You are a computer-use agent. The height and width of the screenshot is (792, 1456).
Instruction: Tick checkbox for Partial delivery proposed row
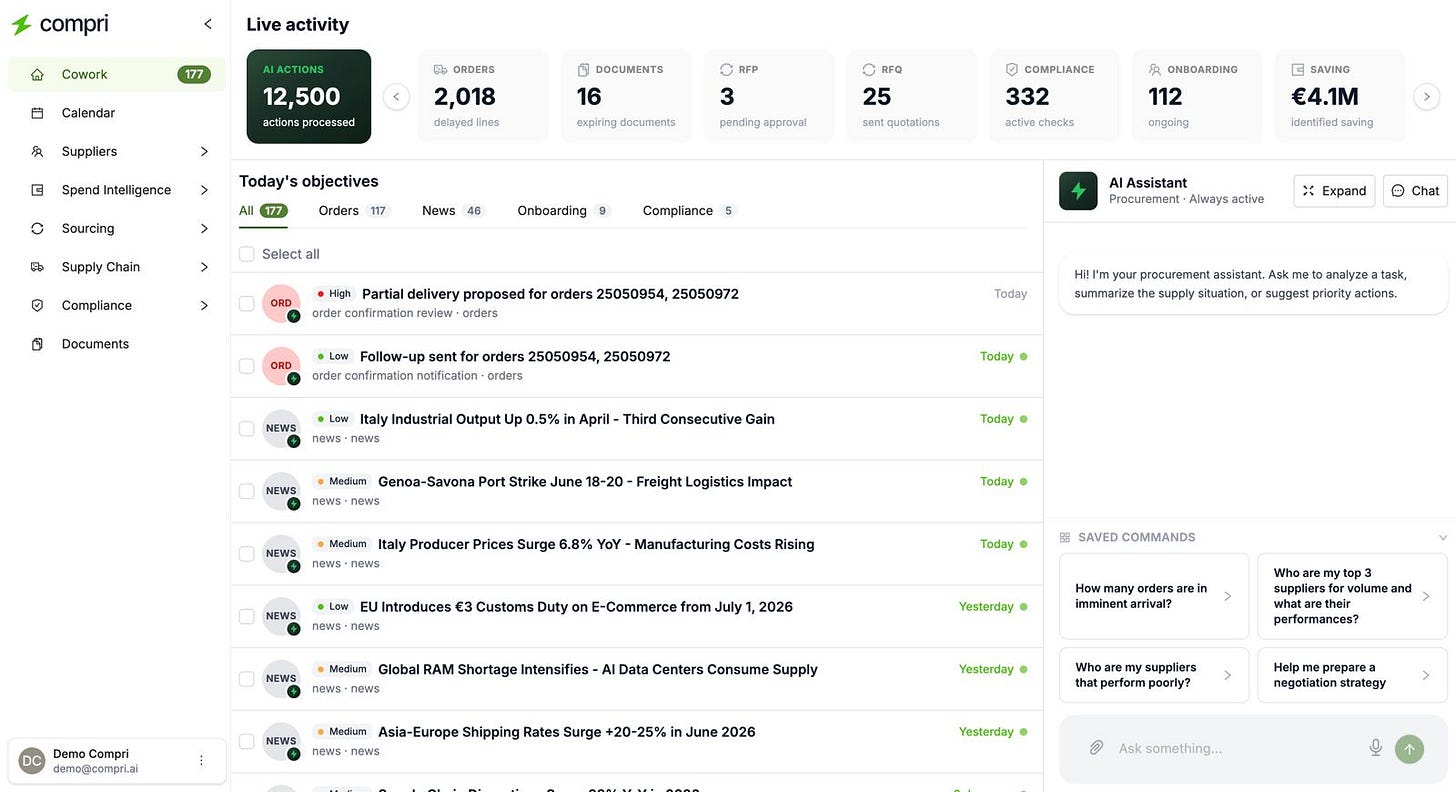tap(247, 303)
